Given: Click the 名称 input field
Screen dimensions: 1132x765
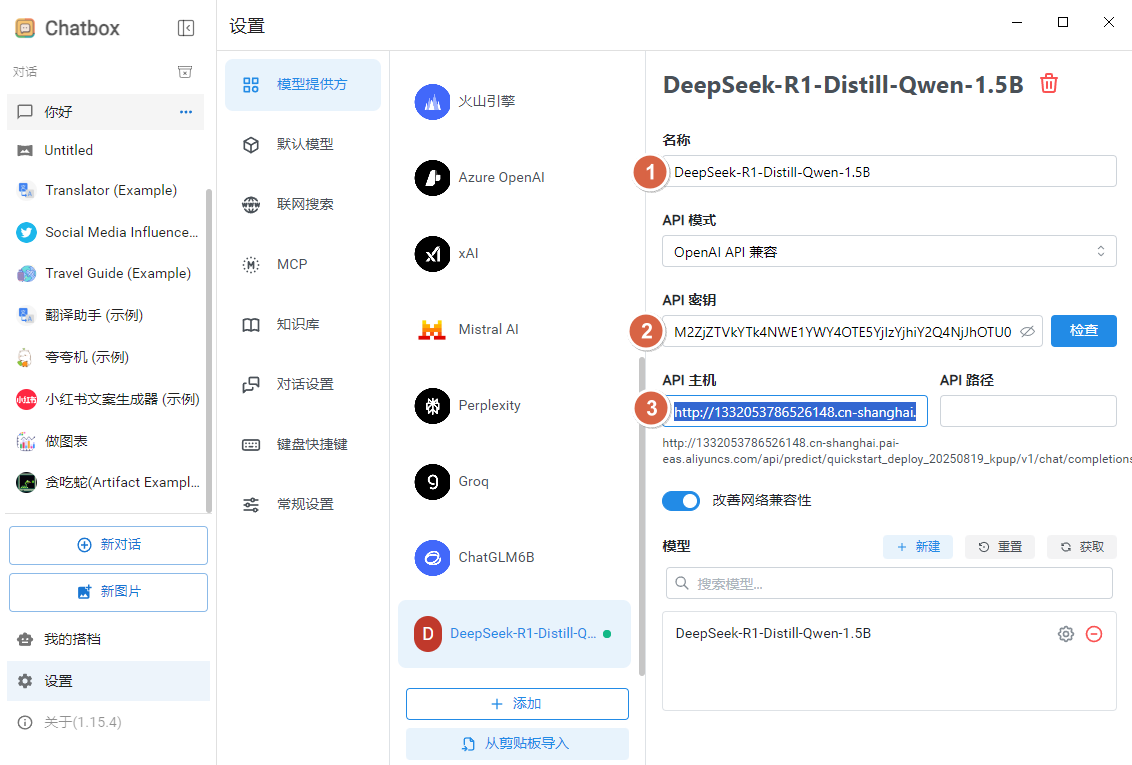Looking at the screenshot, I should tap(889, 172).
